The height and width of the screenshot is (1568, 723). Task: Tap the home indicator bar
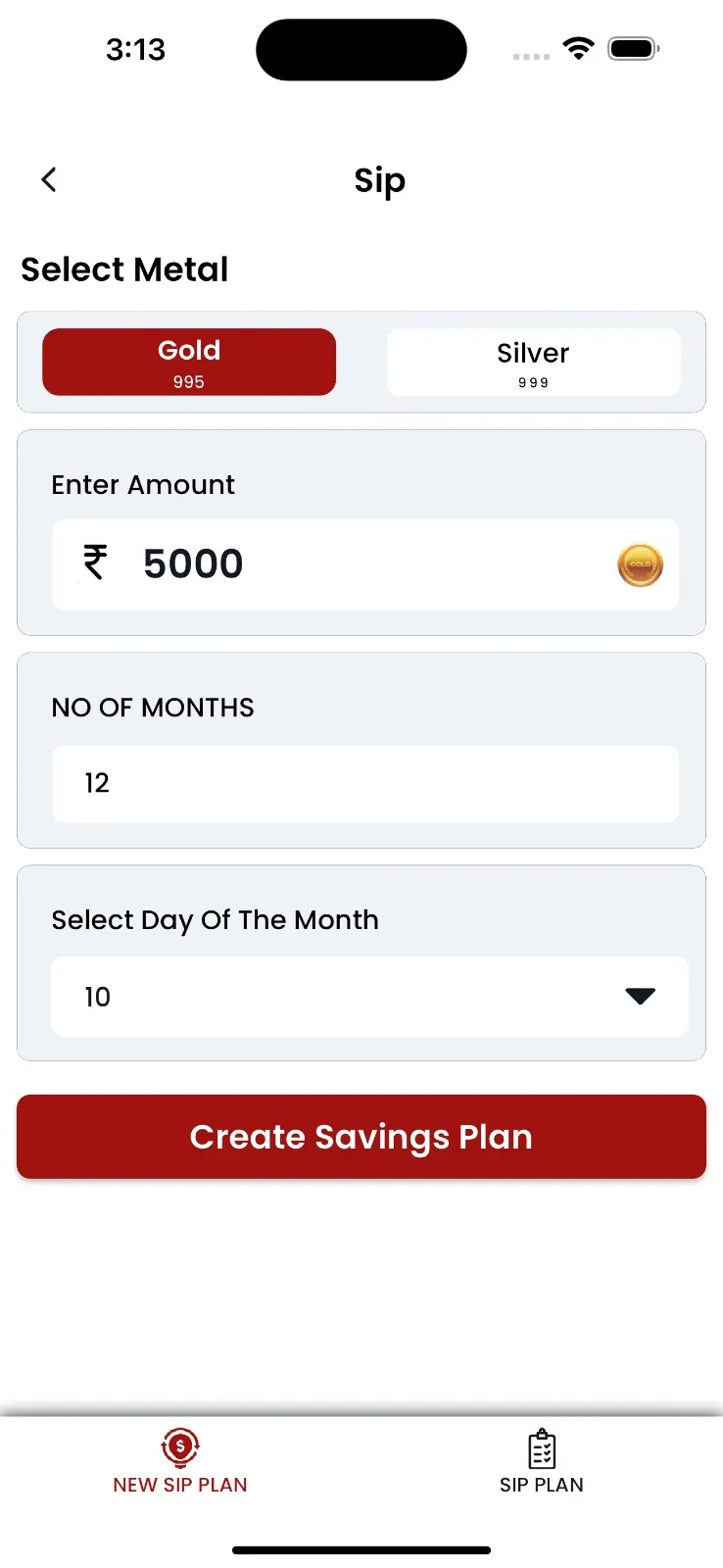coord(361,1550)
